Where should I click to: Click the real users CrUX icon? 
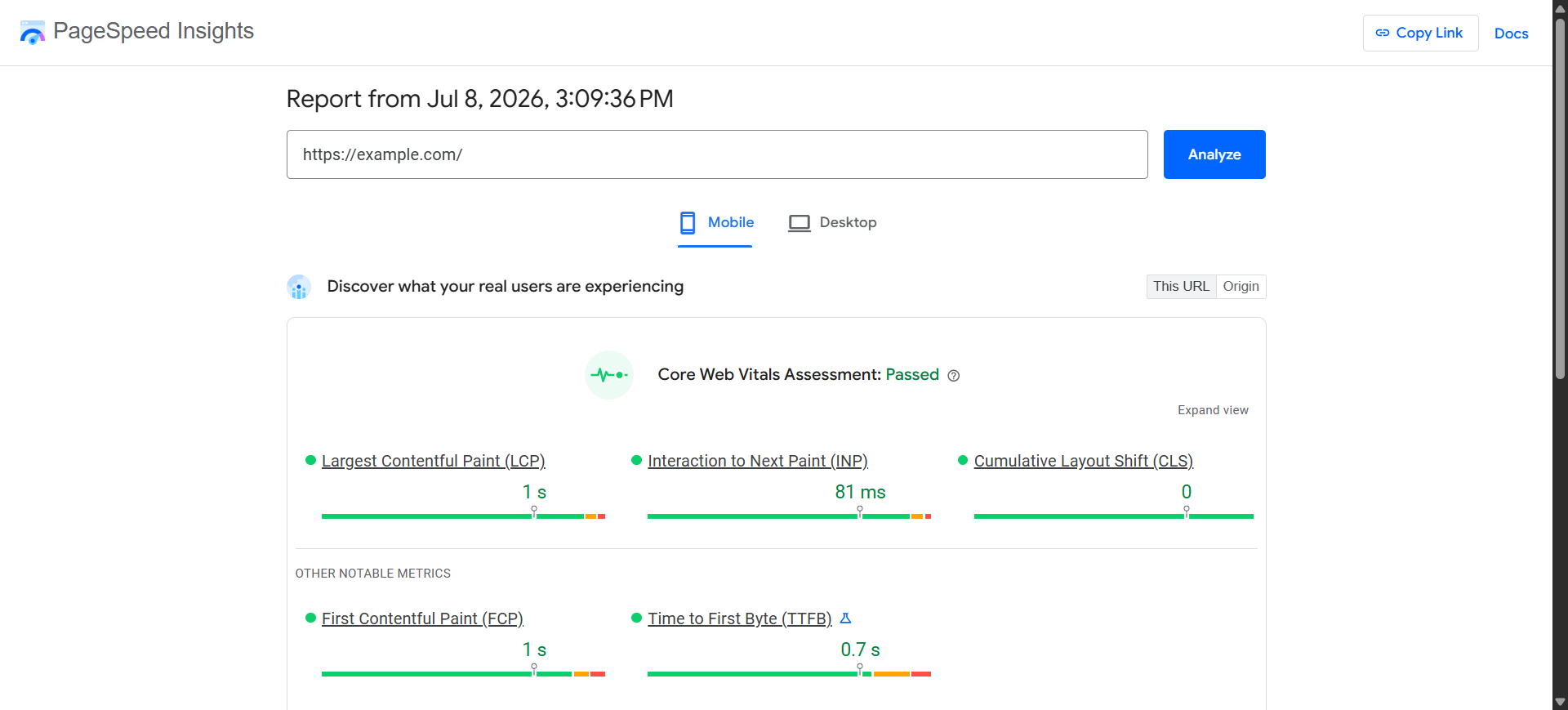tap(299, 287)
